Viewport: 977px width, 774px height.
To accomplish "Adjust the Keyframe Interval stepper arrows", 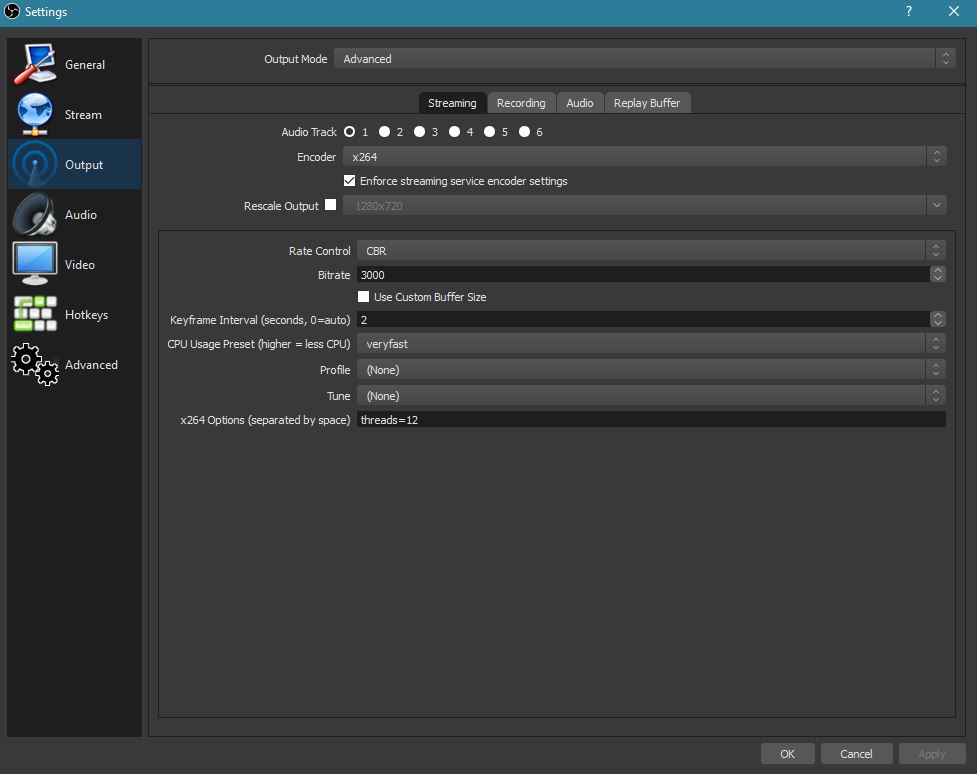I will [937, 319].
